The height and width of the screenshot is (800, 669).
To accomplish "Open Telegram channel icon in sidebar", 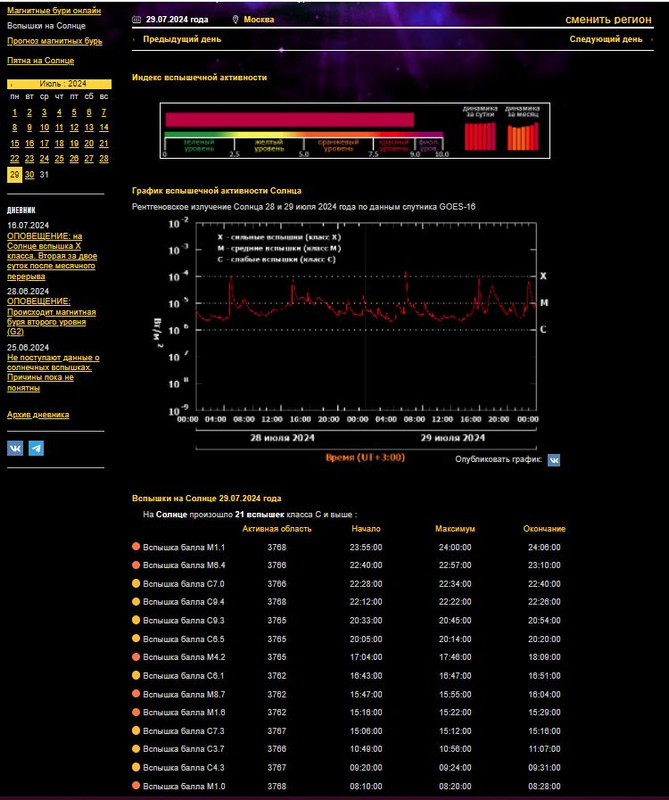I will (x=36, y=448).
